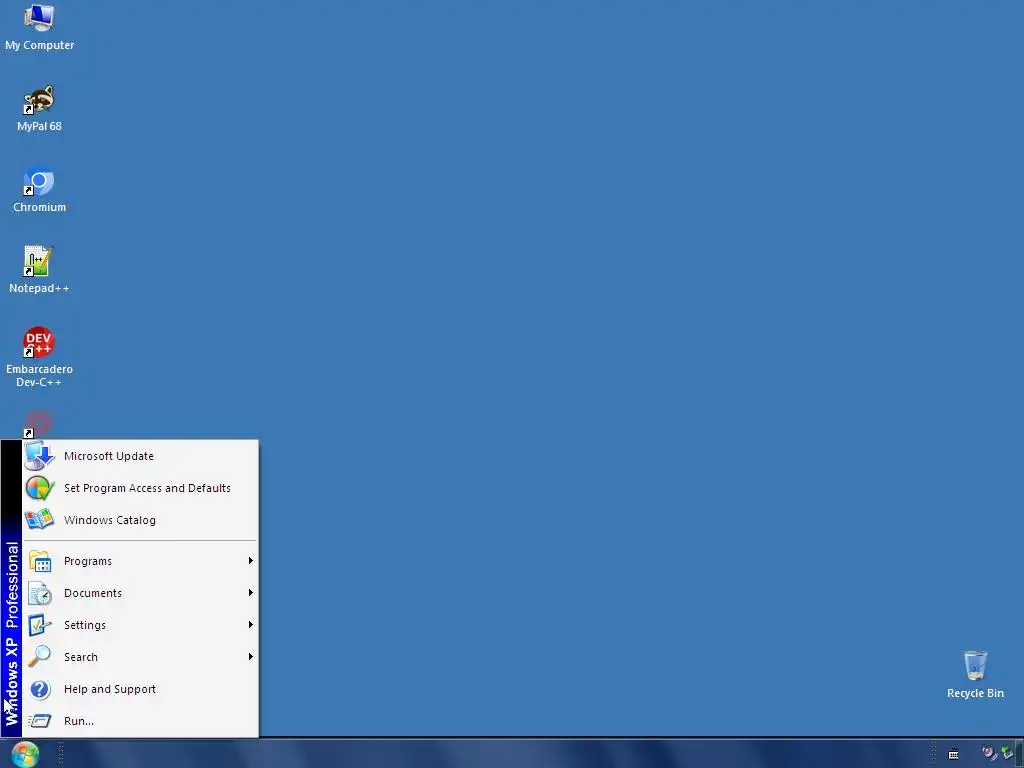1024x768 pixels.
Task: Select the Notepad++ desktop shortcut
Action: pyautogui.click(x=39, y=270)
